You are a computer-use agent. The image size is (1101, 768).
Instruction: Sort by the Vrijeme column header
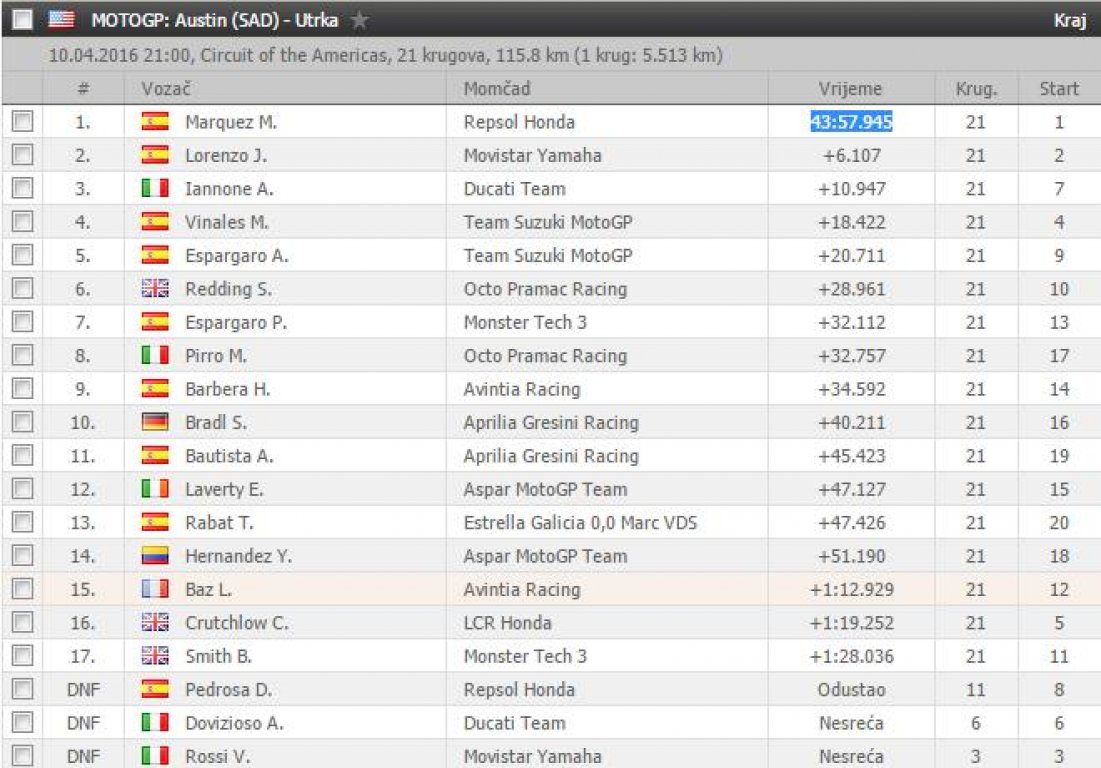click(x=850, y=88)
